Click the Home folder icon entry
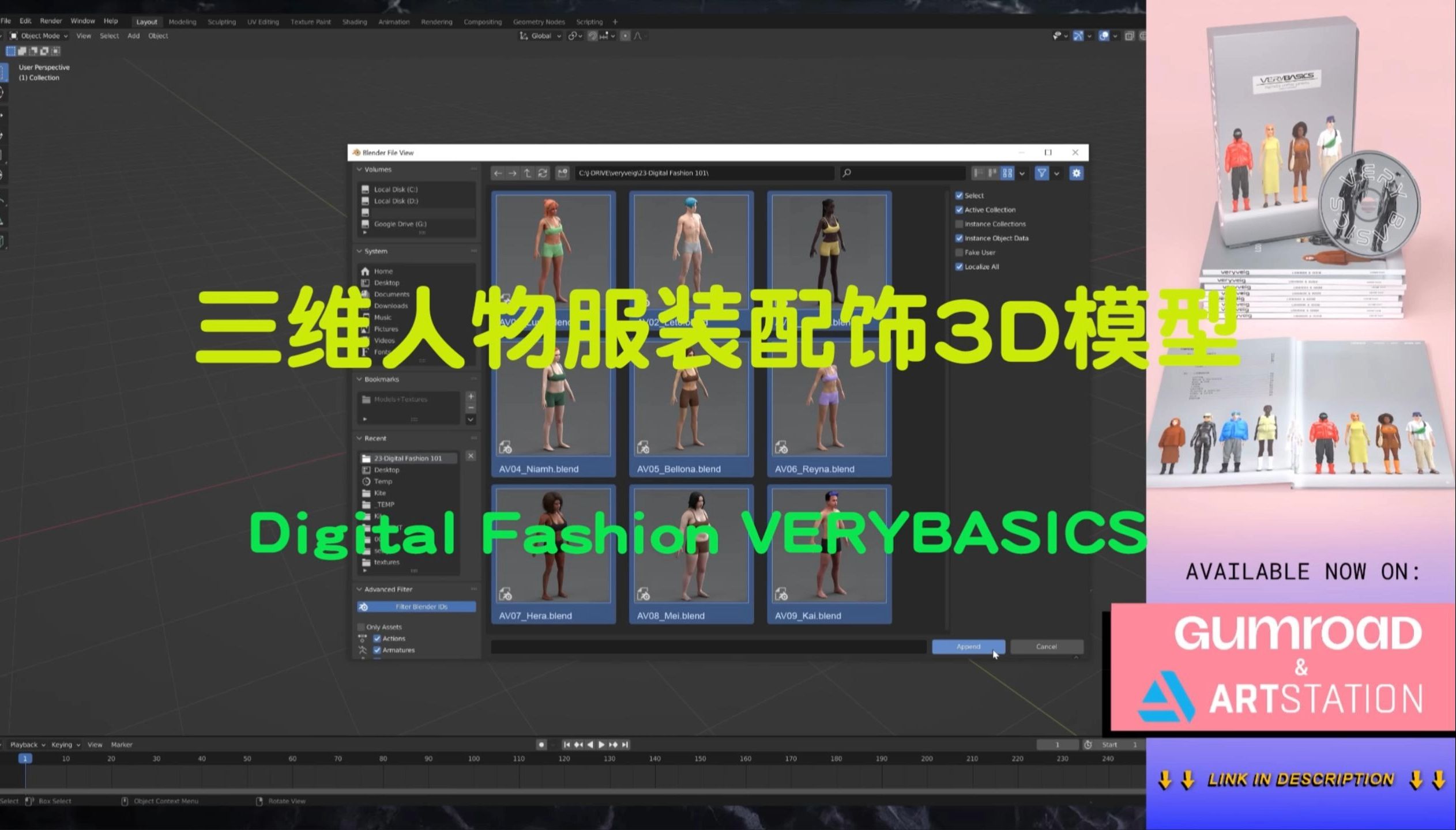The image size is (1456, 830). [x=365, y=271]
